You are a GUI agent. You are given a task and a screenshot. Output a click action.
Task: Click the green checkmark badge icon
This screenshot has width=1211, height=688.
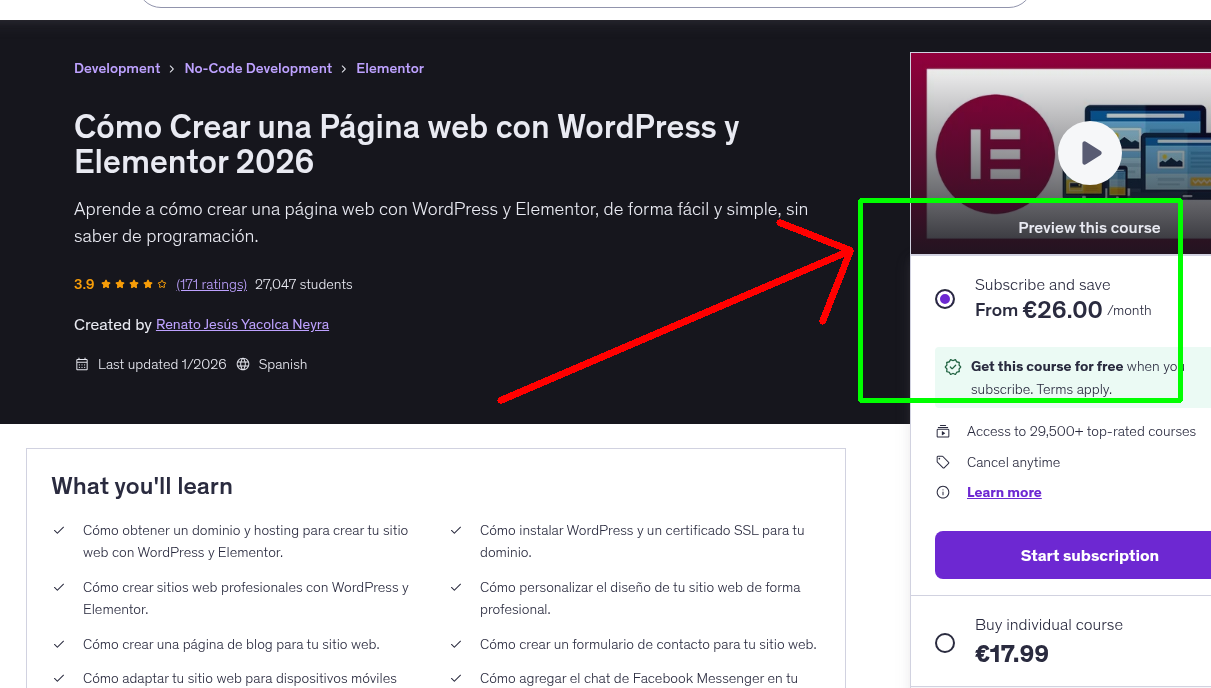click(x=953, y=367)
